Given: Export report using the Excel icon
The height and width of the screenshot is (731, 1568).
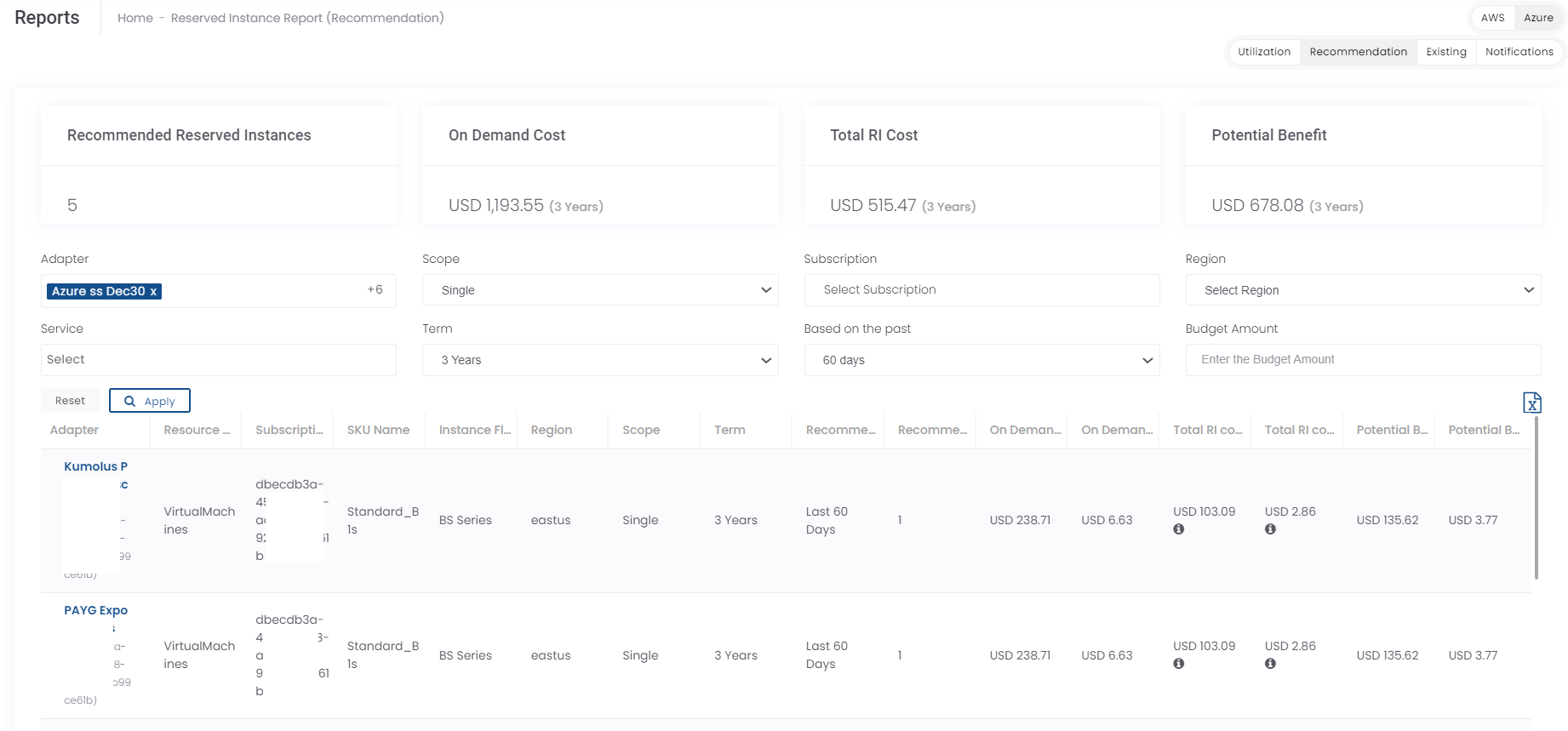Looking at the screenshot, I should pyautogui.click(x=1531, y=403).
